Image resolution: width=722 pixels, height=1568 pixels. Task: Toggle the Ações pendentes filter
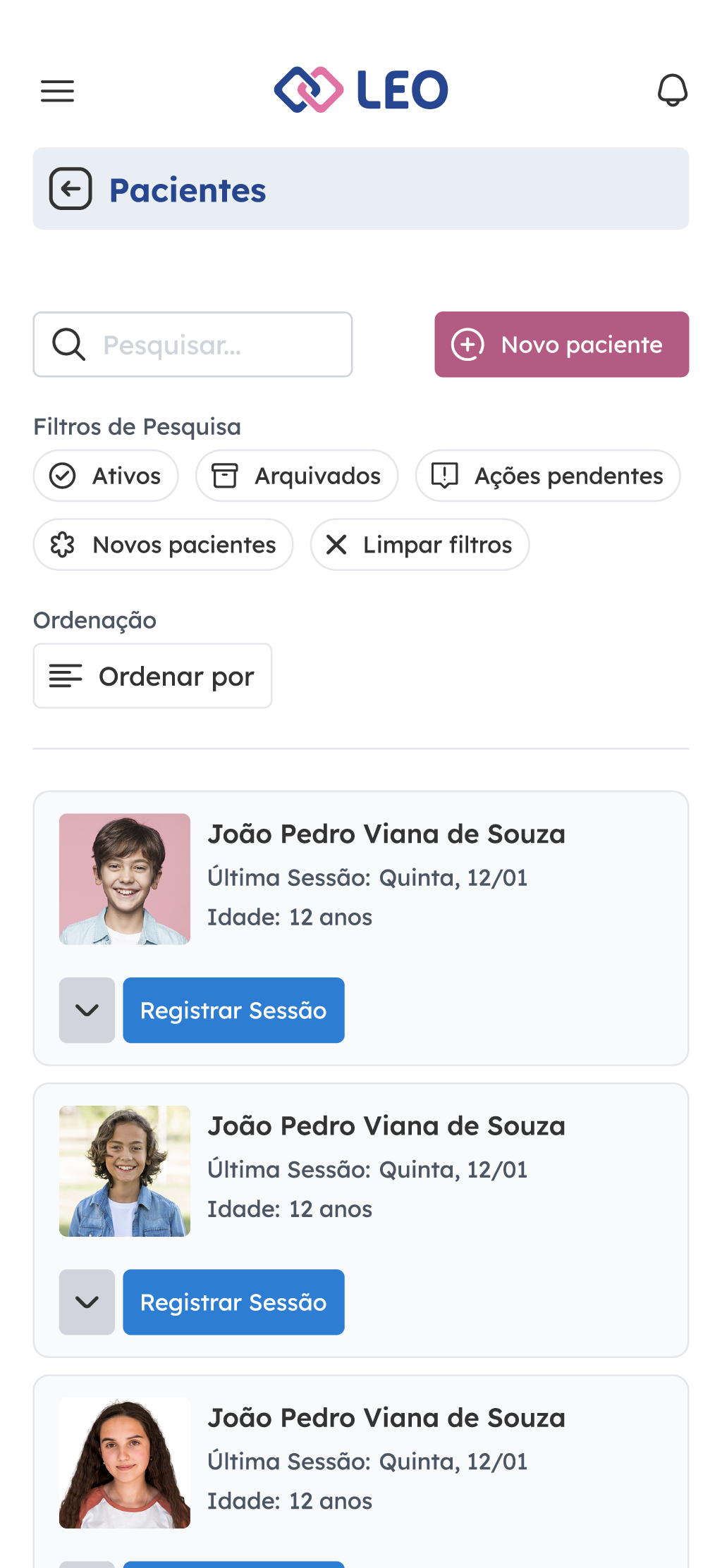pyautogui.click(x=548, y=476)
